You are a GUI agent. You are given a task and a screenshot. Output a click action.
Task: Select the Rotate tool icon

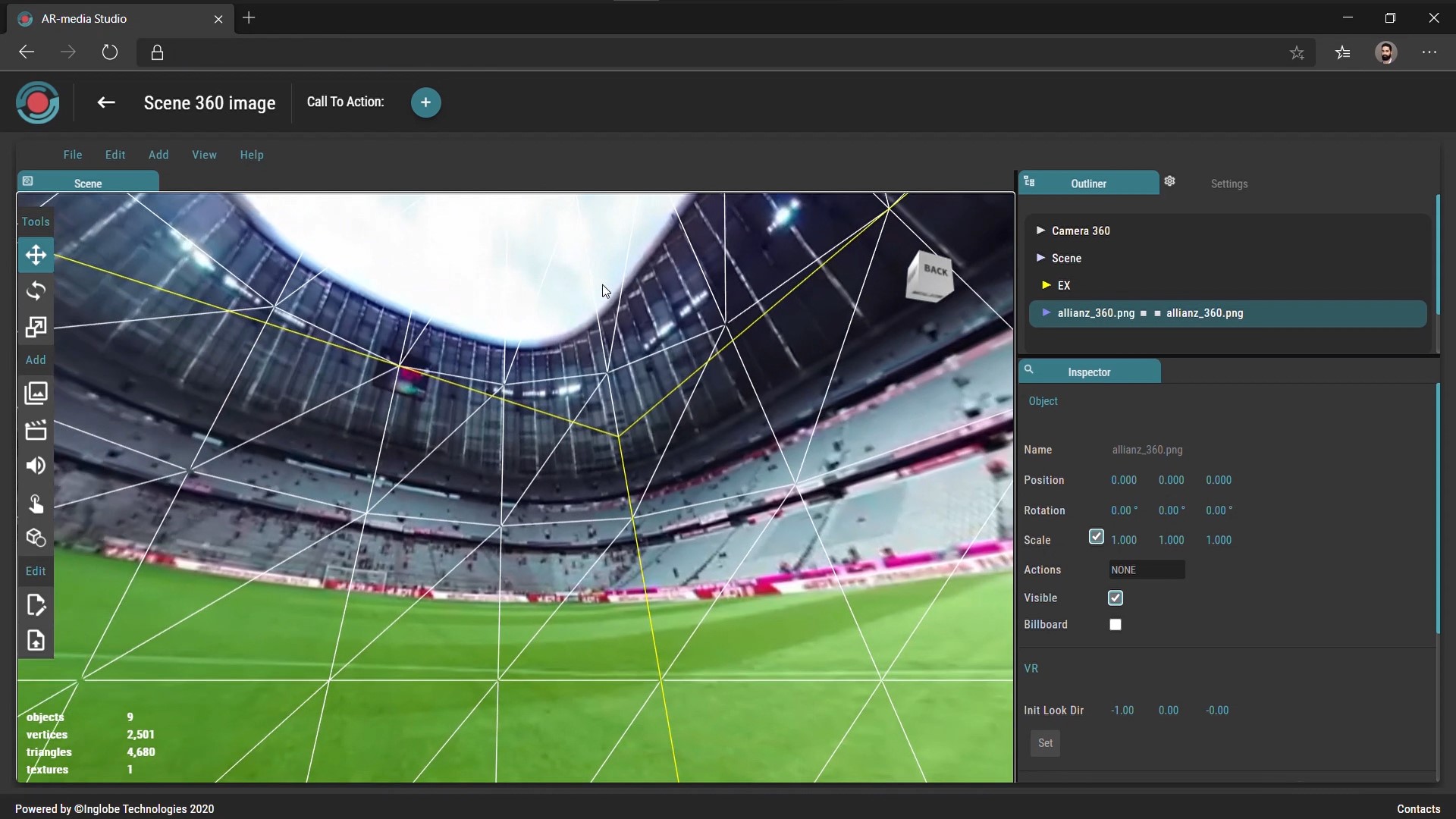coord(36,291)
